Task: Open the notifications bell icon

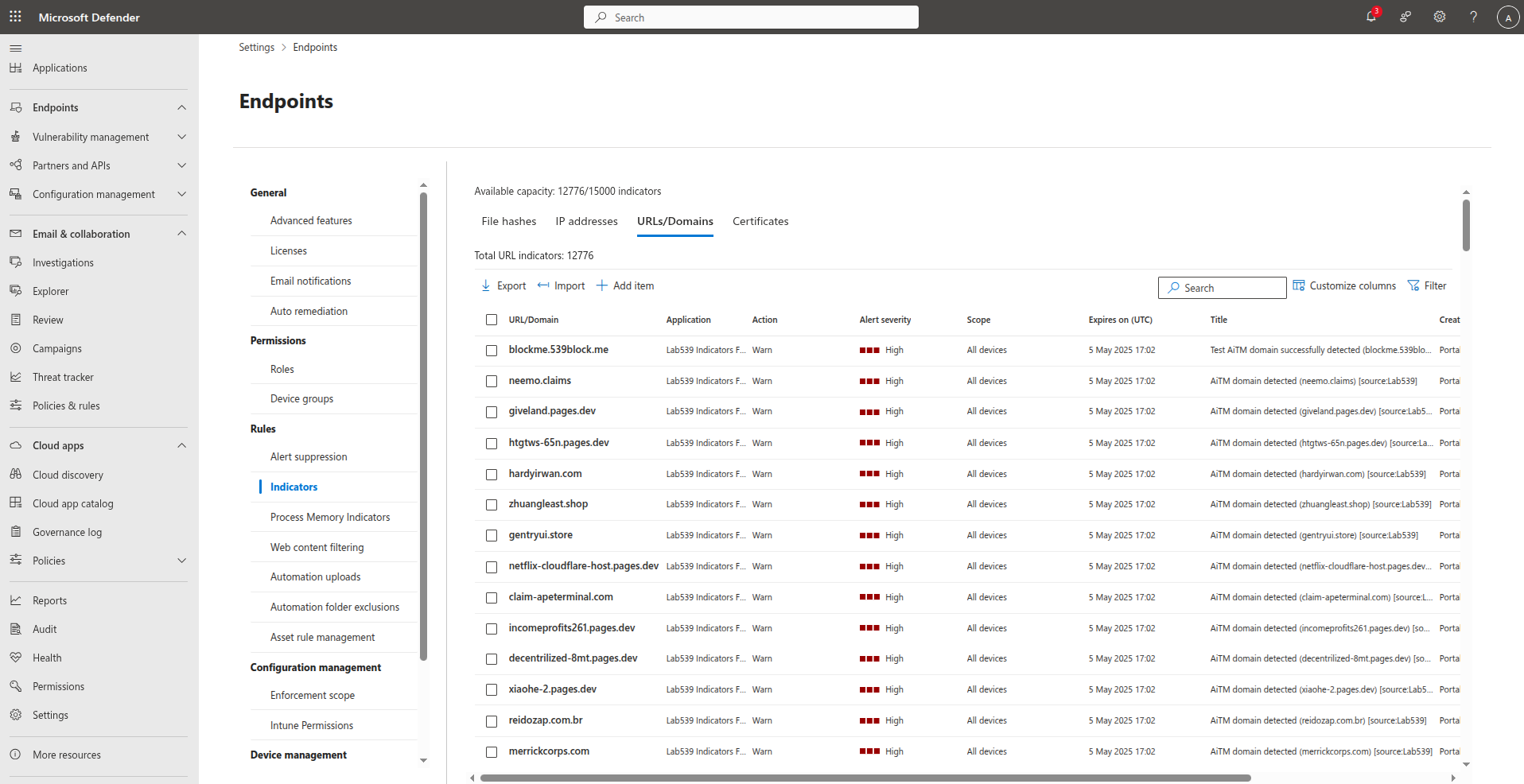Action: pyautogui.click(x=1371, y=17)
